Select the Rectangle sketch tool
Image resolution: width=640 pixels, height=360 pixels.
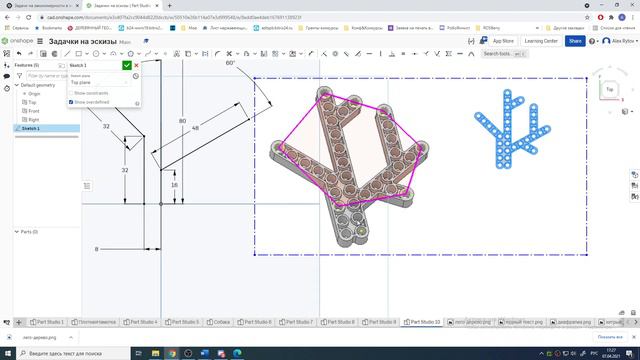click(x=79, y=53)
